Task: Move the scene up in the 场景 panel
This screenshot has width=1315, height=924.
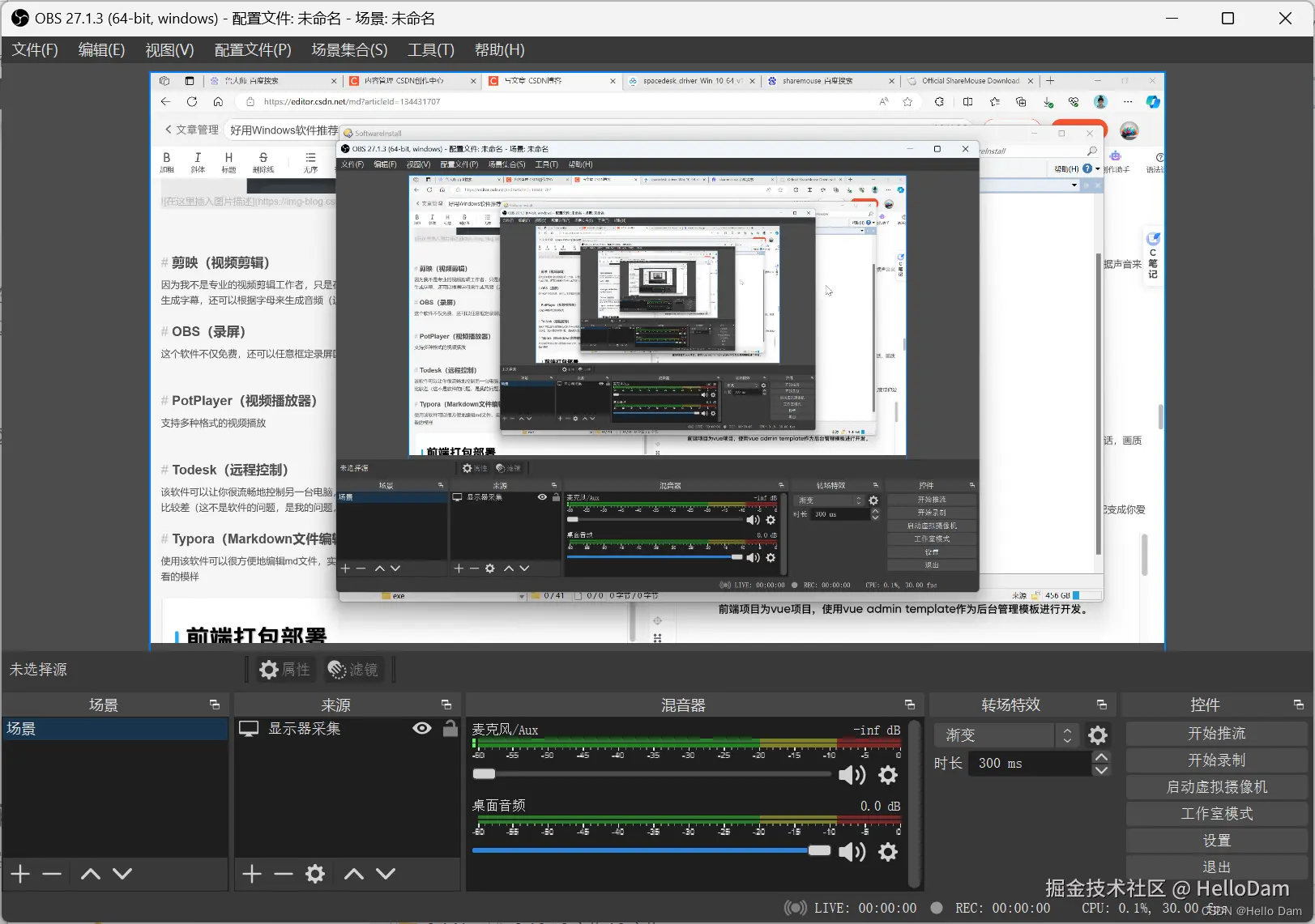Action: (91, 874)
